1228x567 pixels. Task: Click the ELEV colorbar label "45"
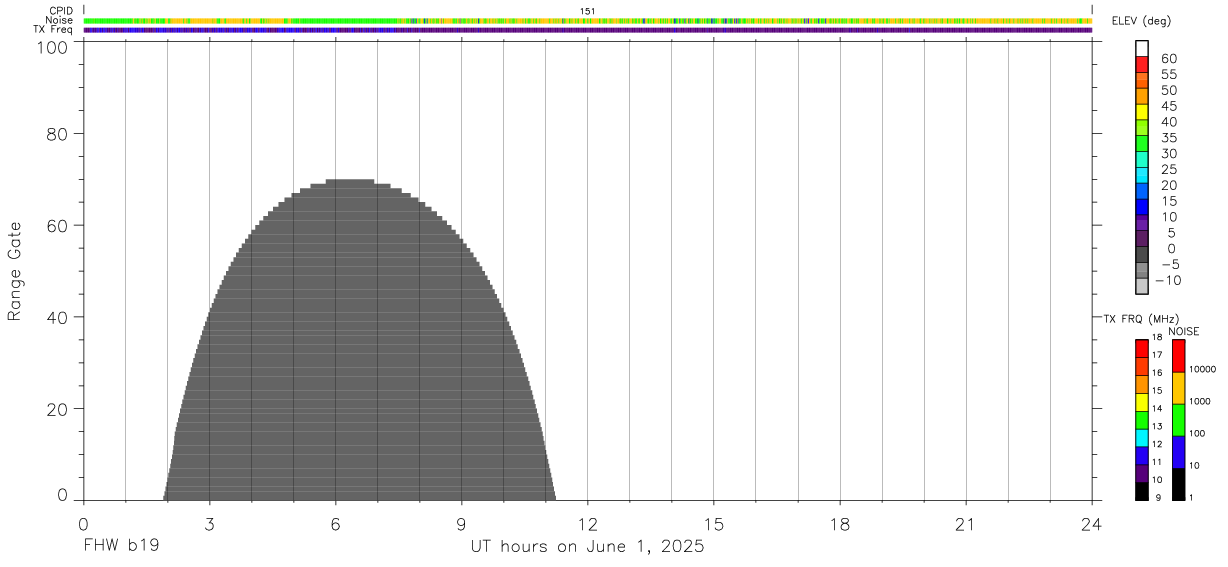pyautogui.click(x=1169, y=106)
